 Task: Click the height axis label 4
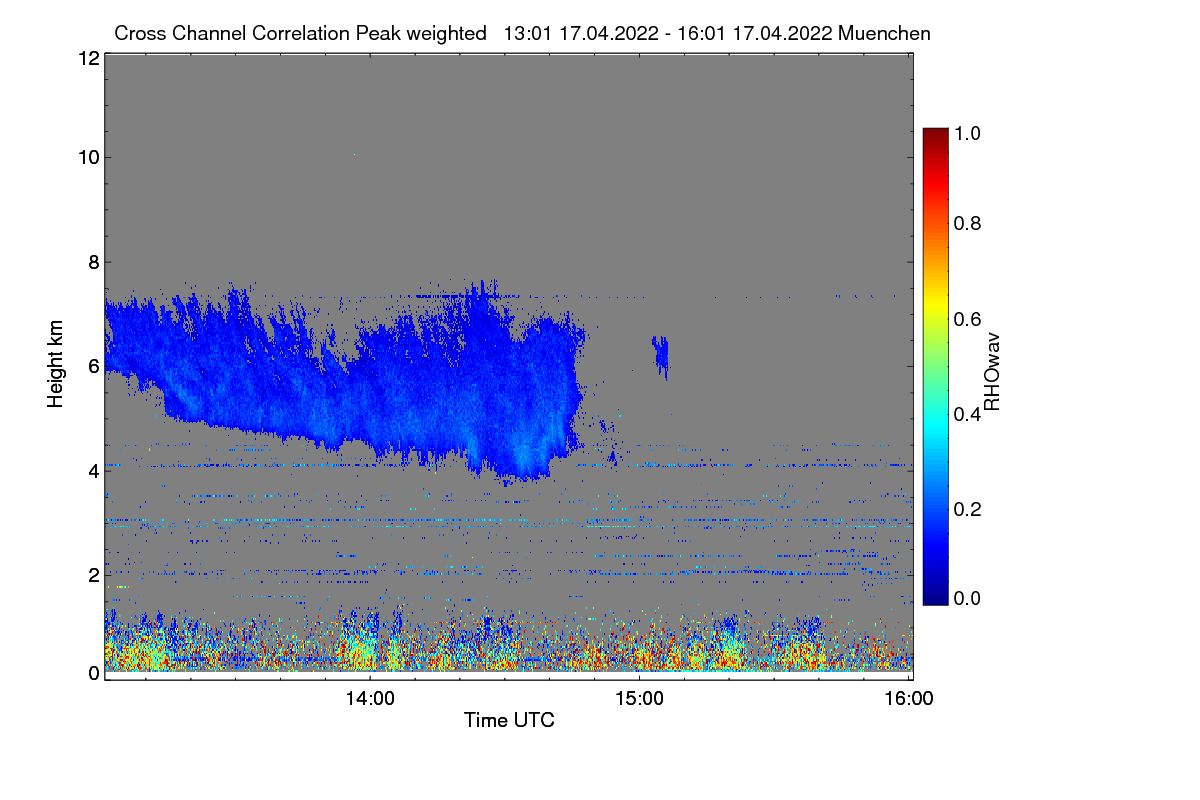[93, 470]
